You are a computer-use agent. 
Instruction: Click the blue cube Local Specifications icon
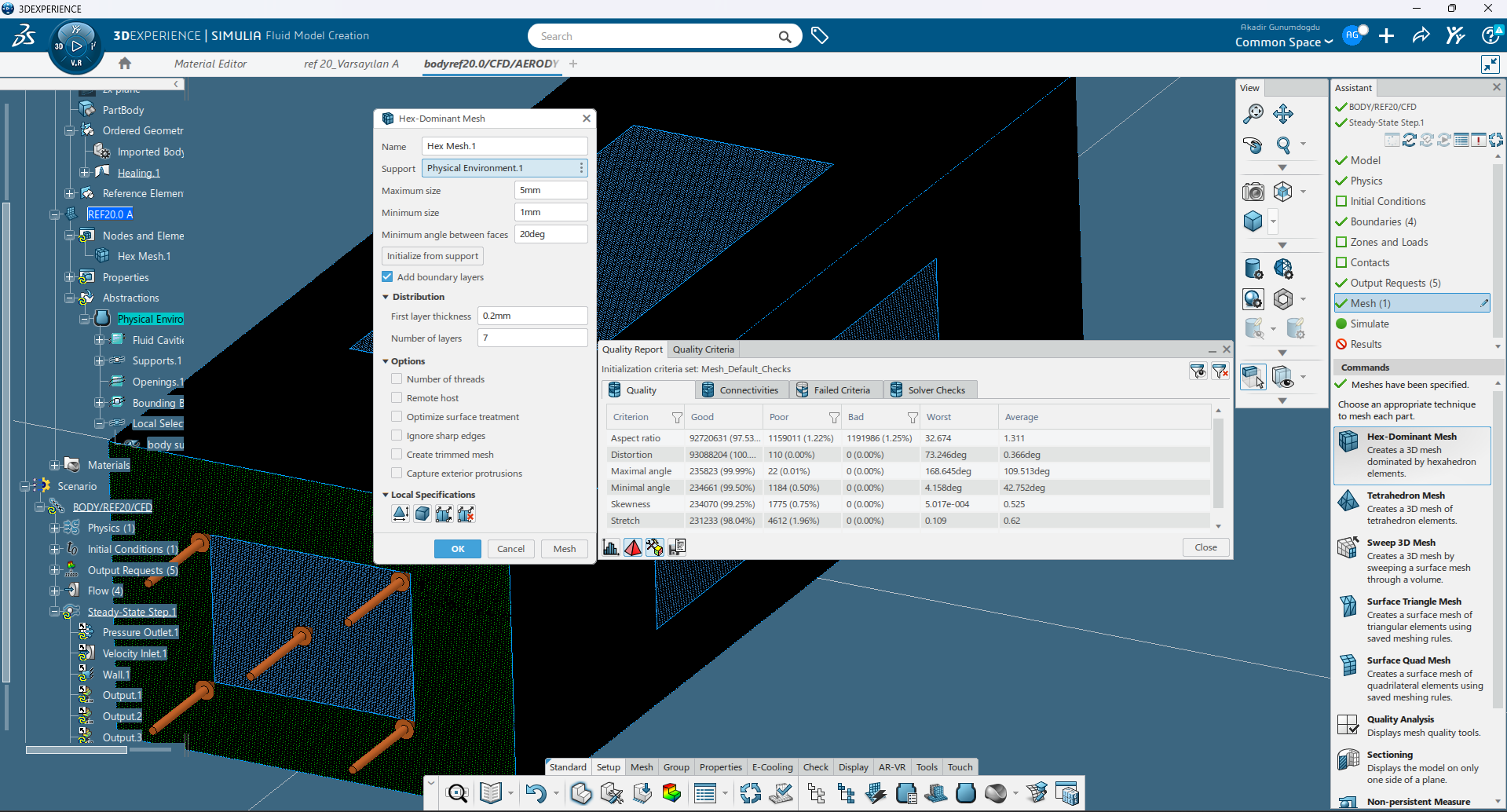[x=422, y=514]
